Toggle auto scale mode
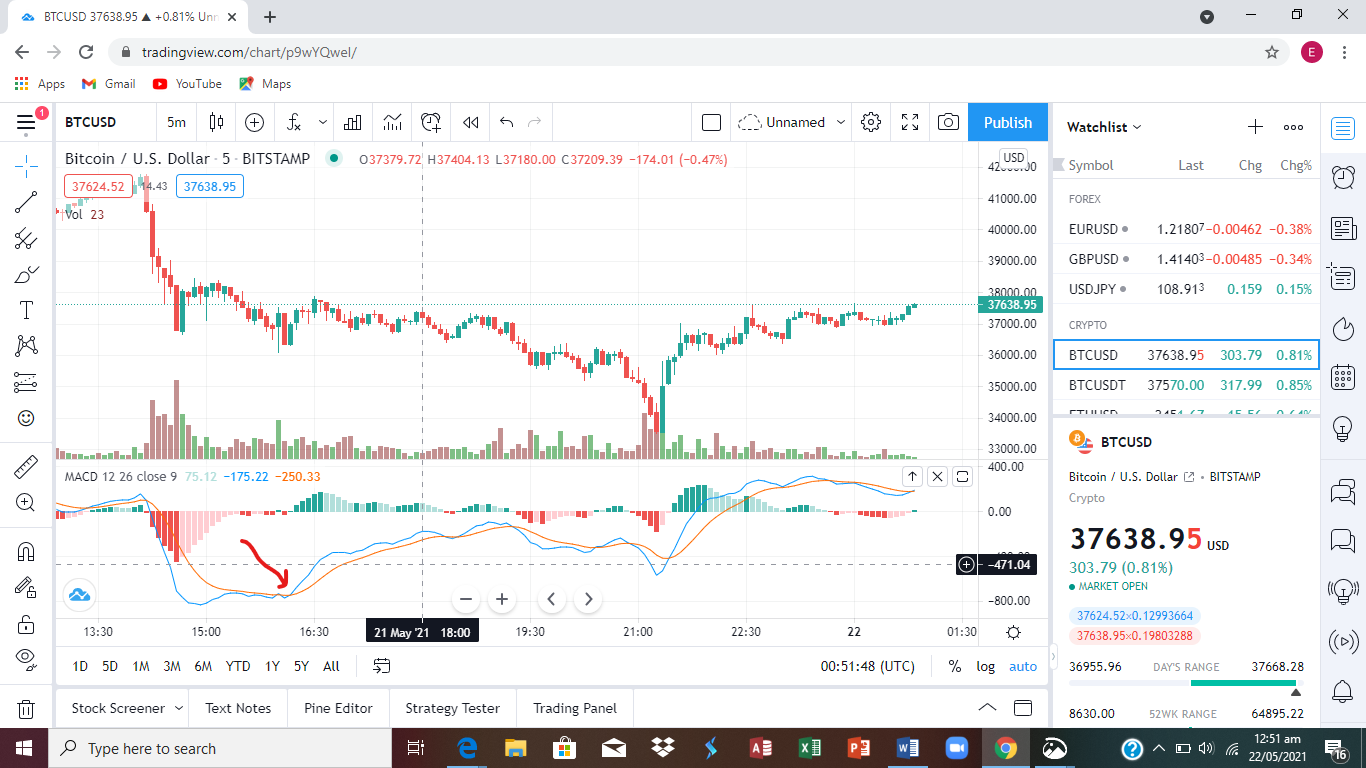 1023,666
